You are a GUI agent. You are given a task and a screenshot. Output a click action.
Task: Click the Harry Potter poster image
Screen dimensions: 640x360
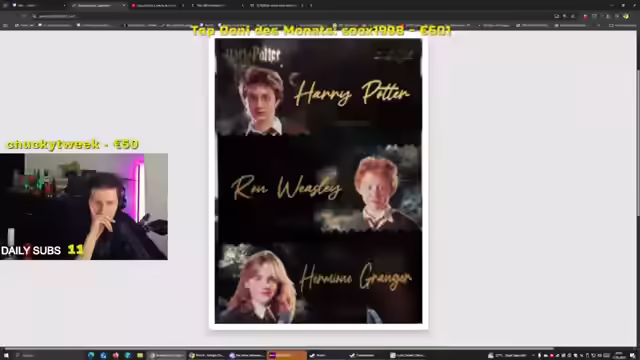[x=318, y=181]
